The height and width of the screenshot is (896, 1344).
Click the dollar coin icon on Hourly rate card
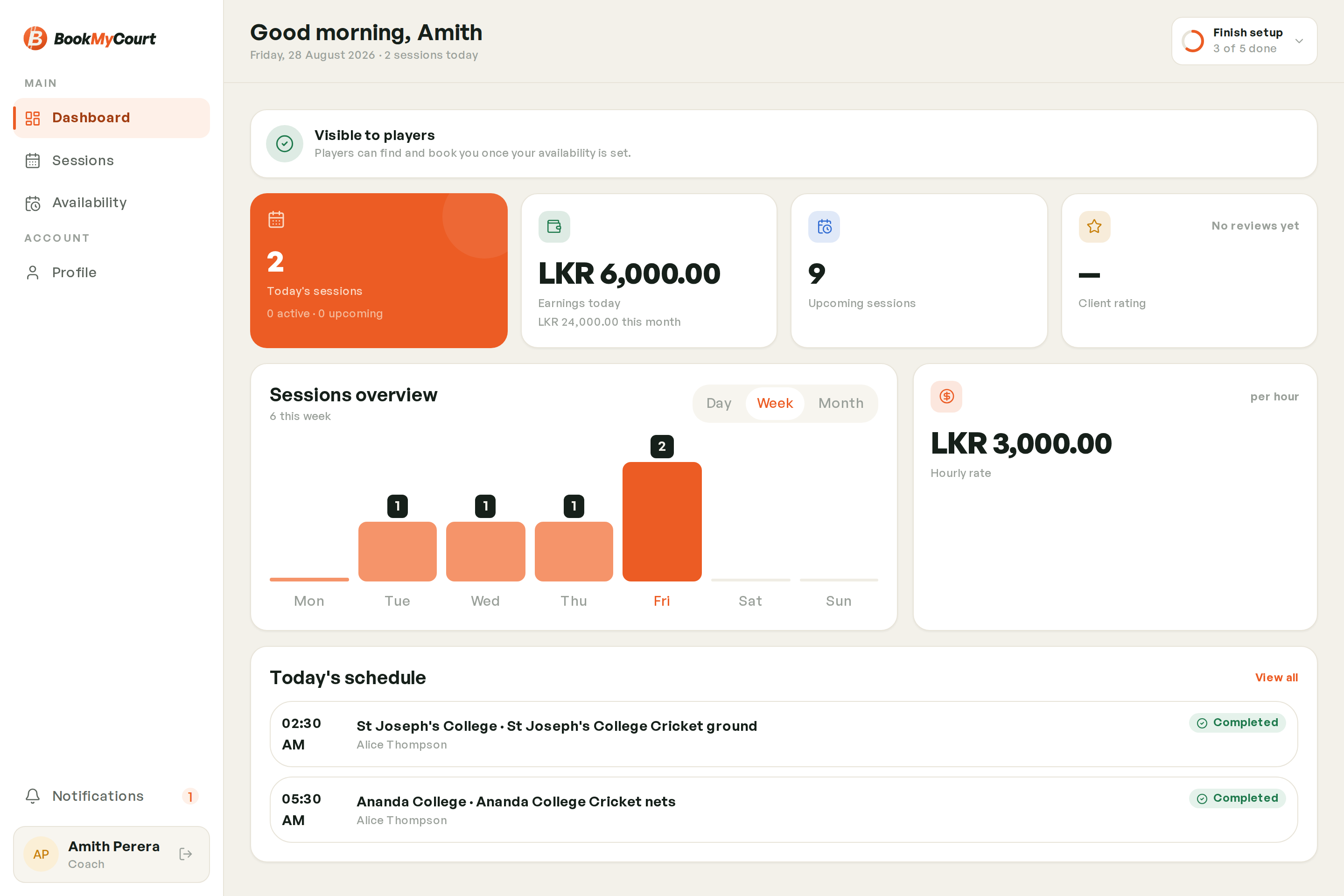pyautogui.click(x=946, y=397)
